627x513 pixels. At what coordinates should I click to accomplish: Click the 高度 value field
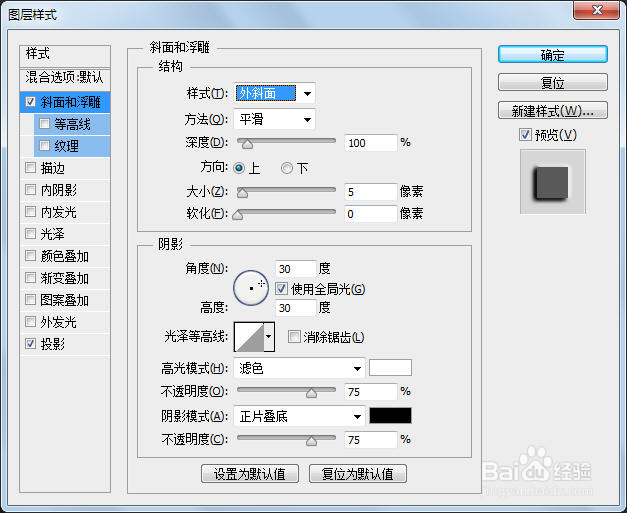pyautogui.click(x=296, y=308)
